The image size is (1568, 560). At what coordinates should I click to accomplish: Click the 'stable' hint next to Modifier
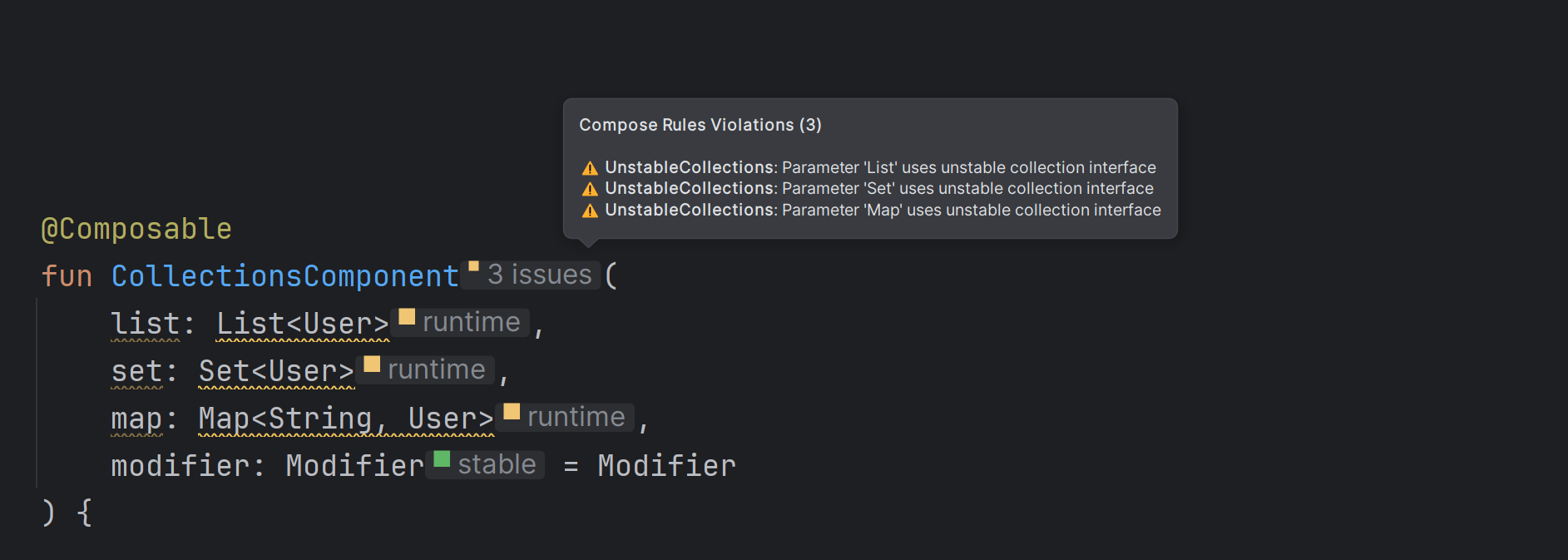click(497, 464)
